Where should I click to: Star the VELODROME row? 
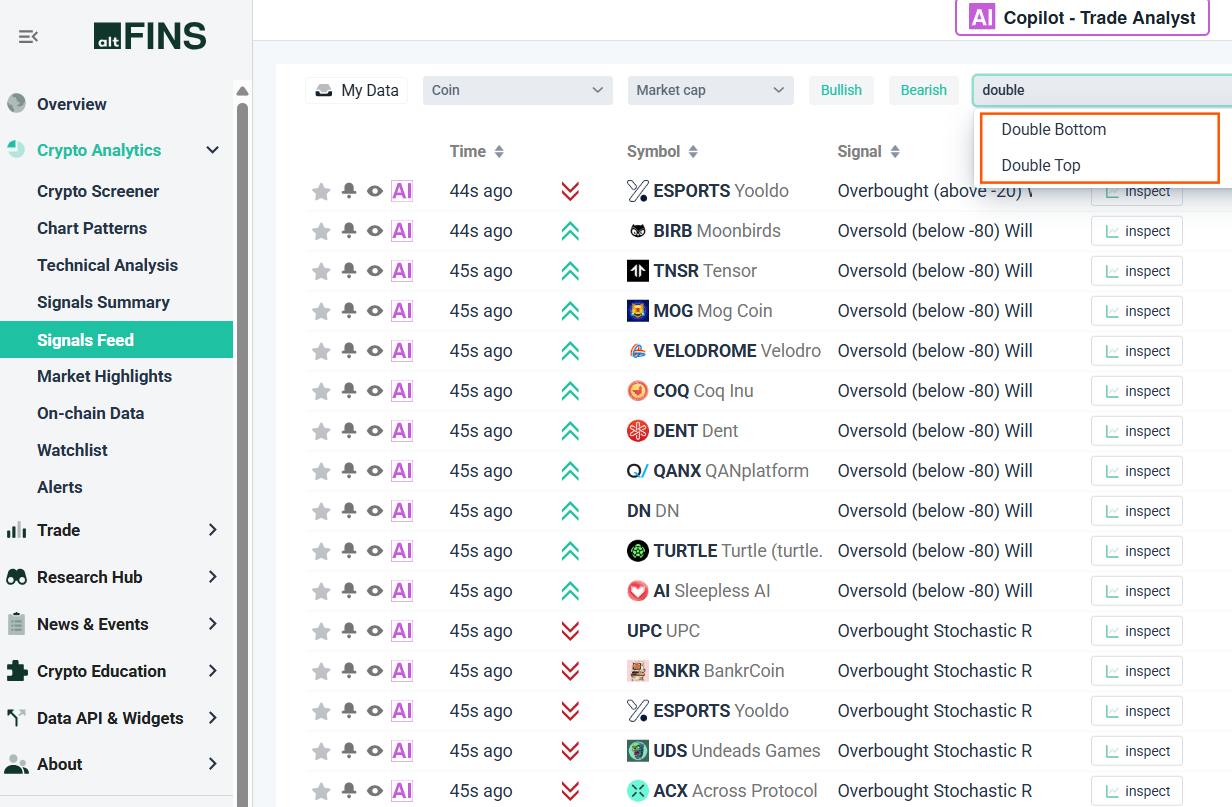click(321, 351)
